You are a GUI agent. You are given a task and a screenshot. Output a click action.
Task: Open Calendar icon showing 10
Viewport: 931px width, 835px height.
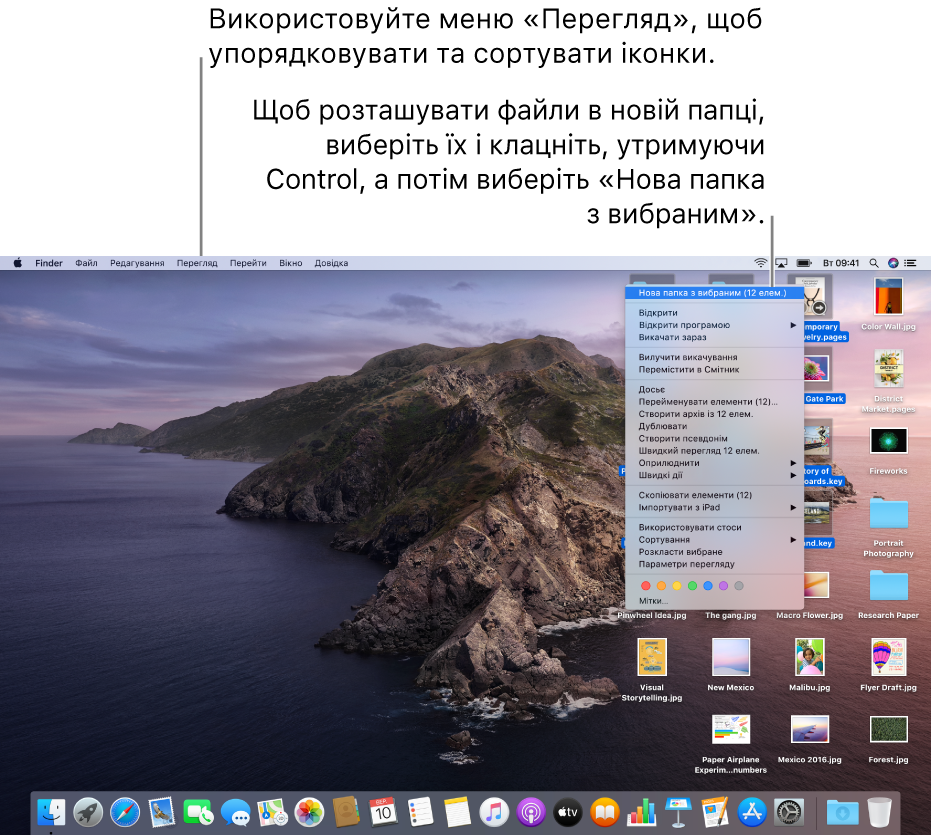(383, 812)
